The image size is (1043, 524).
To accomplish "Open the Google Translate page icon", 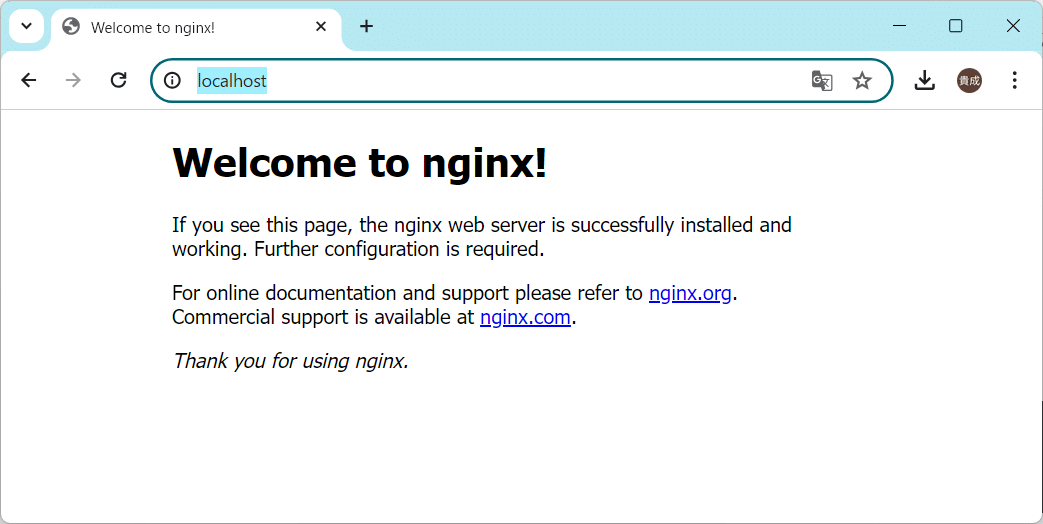I will pos(822,80).
